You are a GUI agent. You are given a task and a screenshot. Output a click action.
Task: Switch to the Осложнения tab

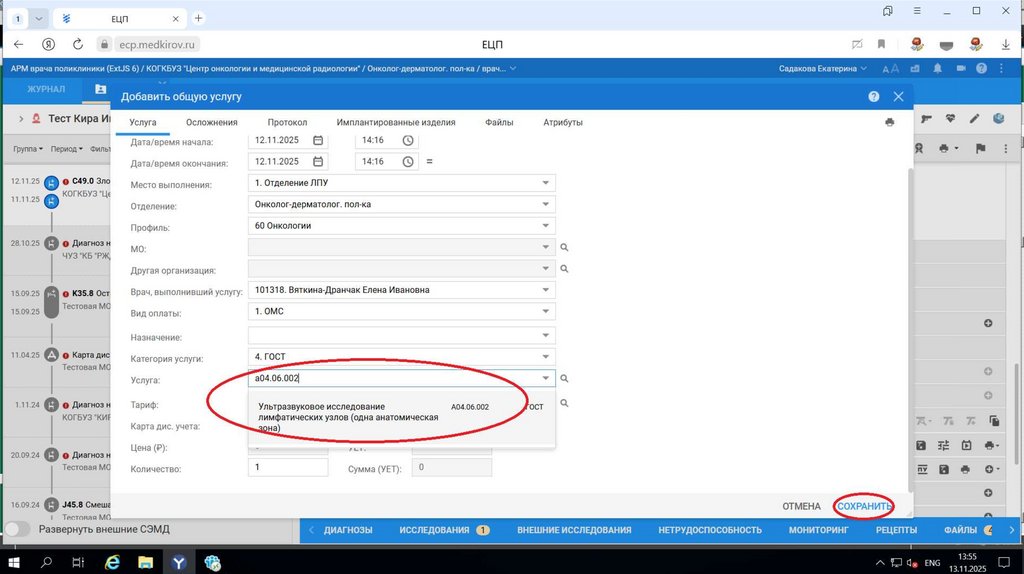[x=211, y=122]
